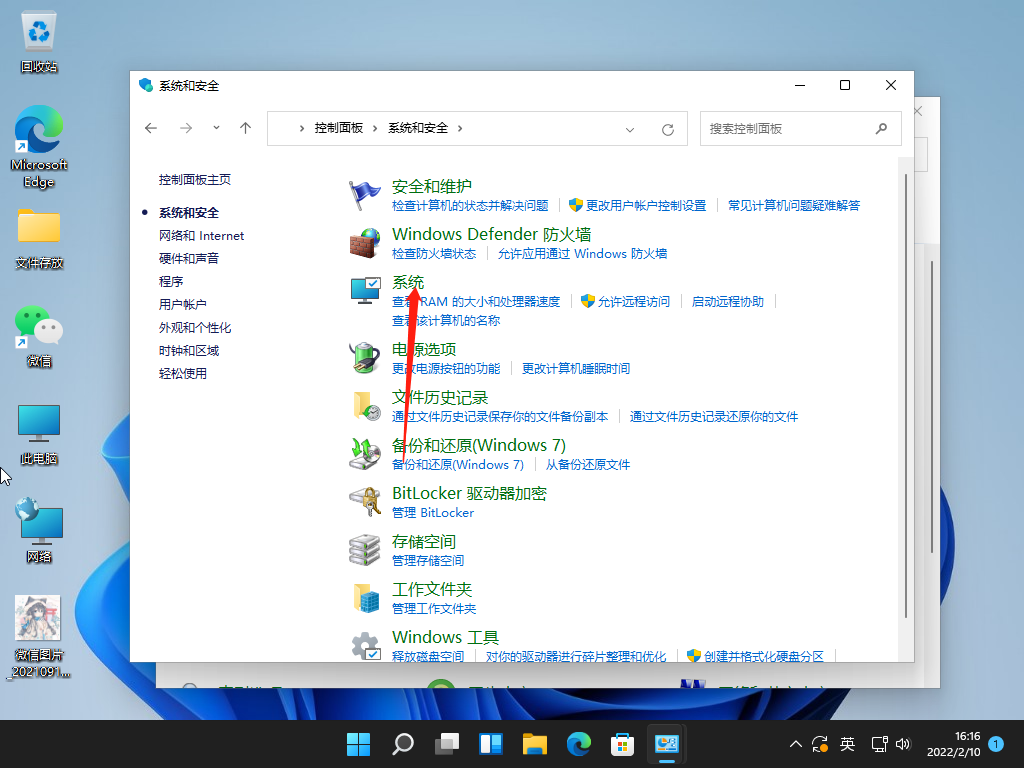Viewport: 1024px width, 768px height.
Task: Expand the address bar dropdown arrow
Action: [630, 128]
